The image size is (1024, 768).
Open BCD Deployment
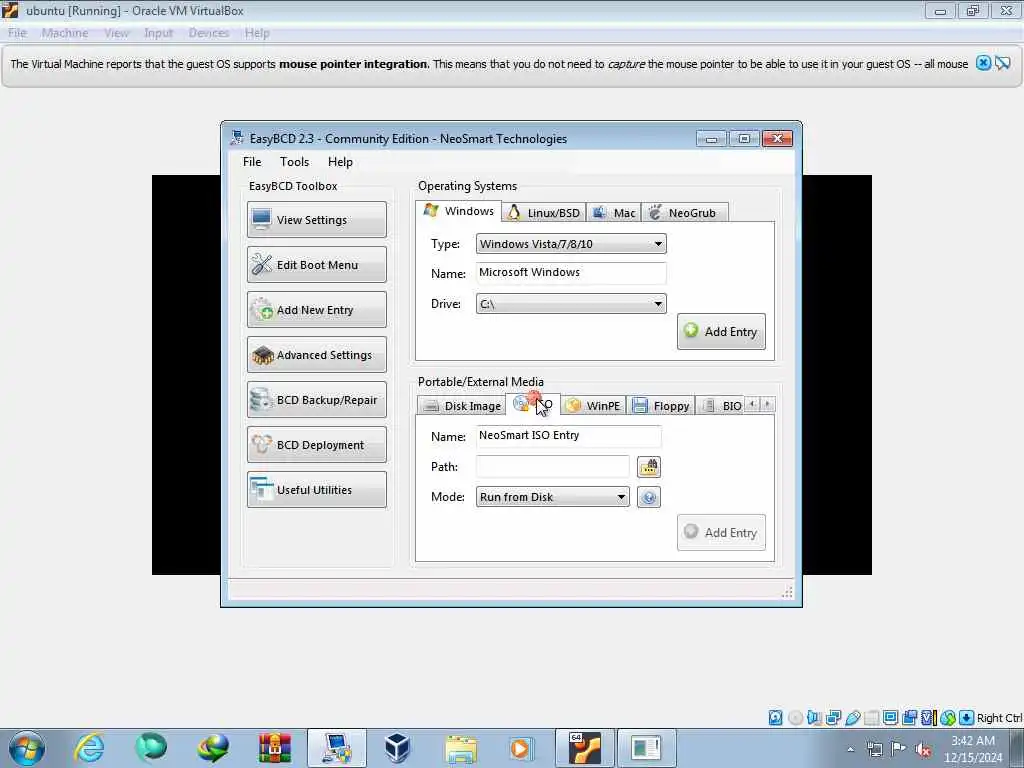pyautogui.click(x=317, y=445)
